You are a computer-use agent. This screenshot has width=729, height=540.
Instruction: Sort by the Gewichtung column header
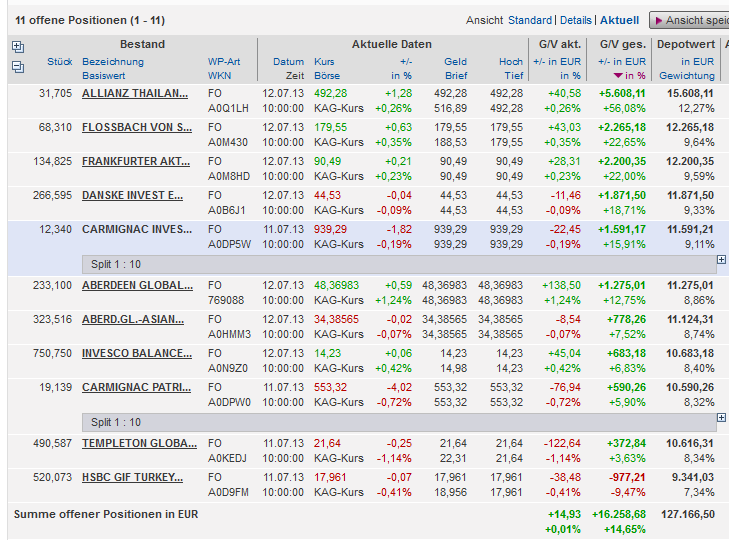pos(687,76)
